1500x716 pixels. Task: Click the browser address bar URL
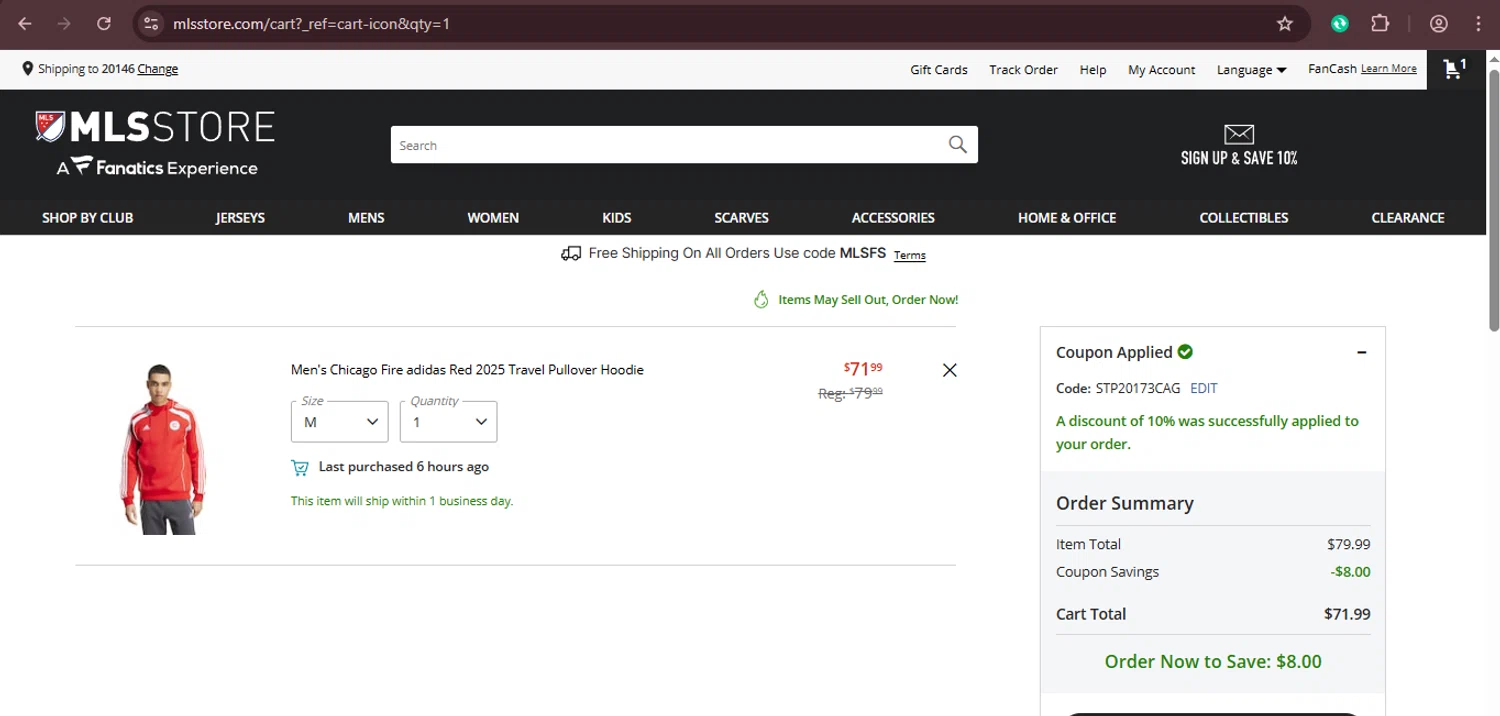(311, 24)
